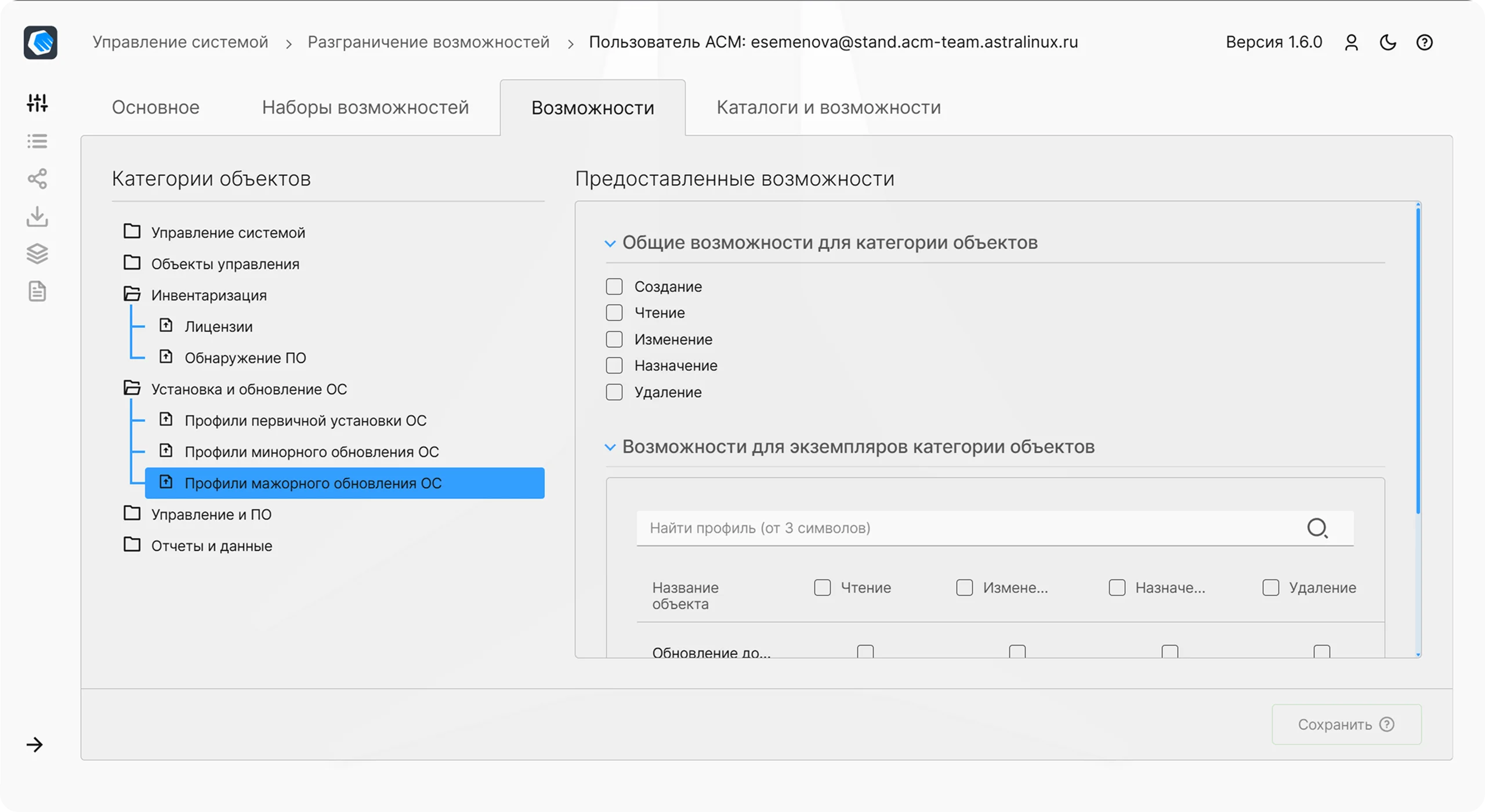Enable the general Удаление checkbox
The height and width of the screenshot is (812, 1485).
(x=614, y=392)
